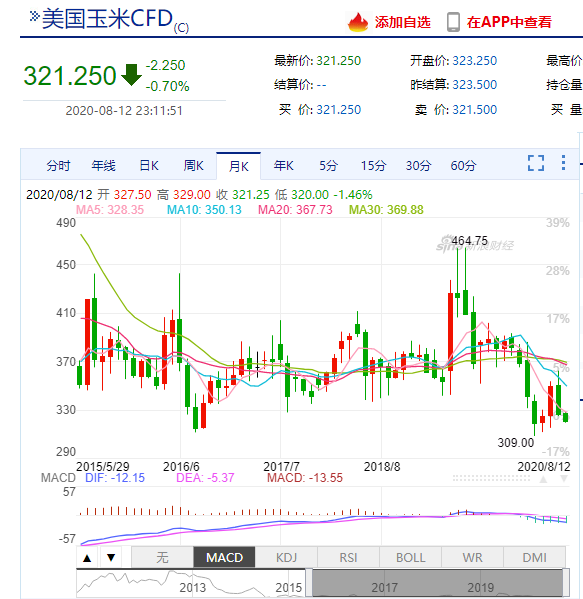
Task: Switch indicator to KDJ
Action: click(x=286, y=558)
